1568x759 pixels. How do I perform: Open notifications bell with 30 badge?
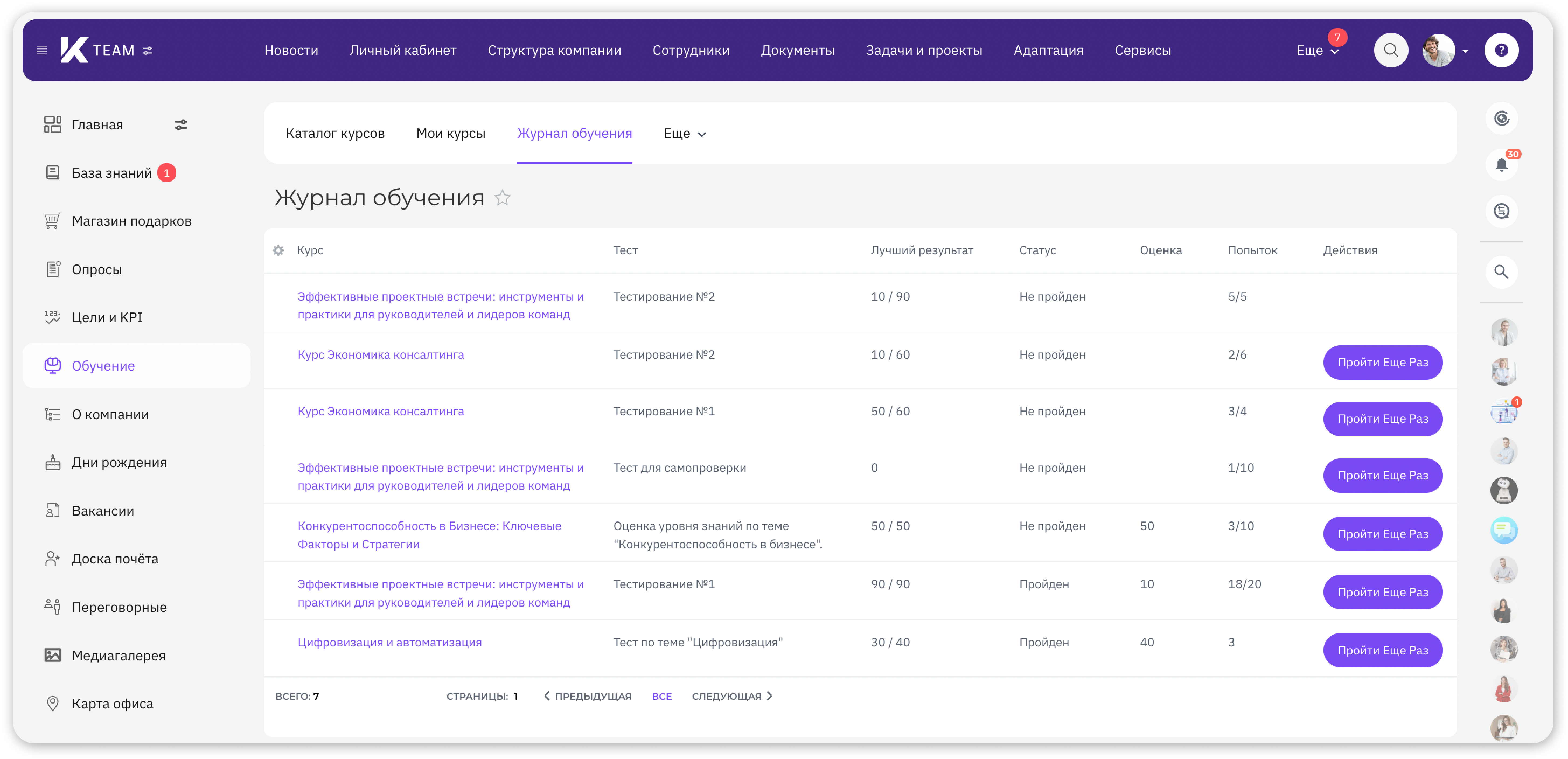pyautogui.click(x=1502, y=164)
